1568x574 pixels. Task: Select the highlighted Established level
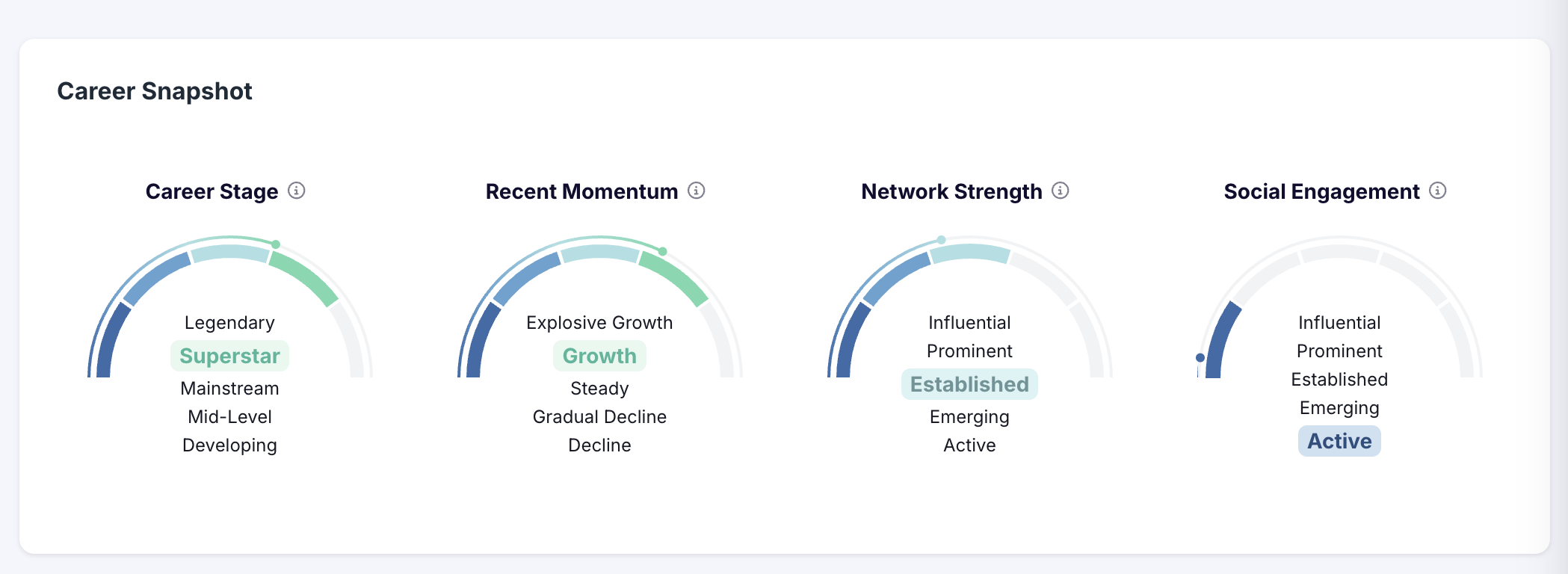pos(969,384)
